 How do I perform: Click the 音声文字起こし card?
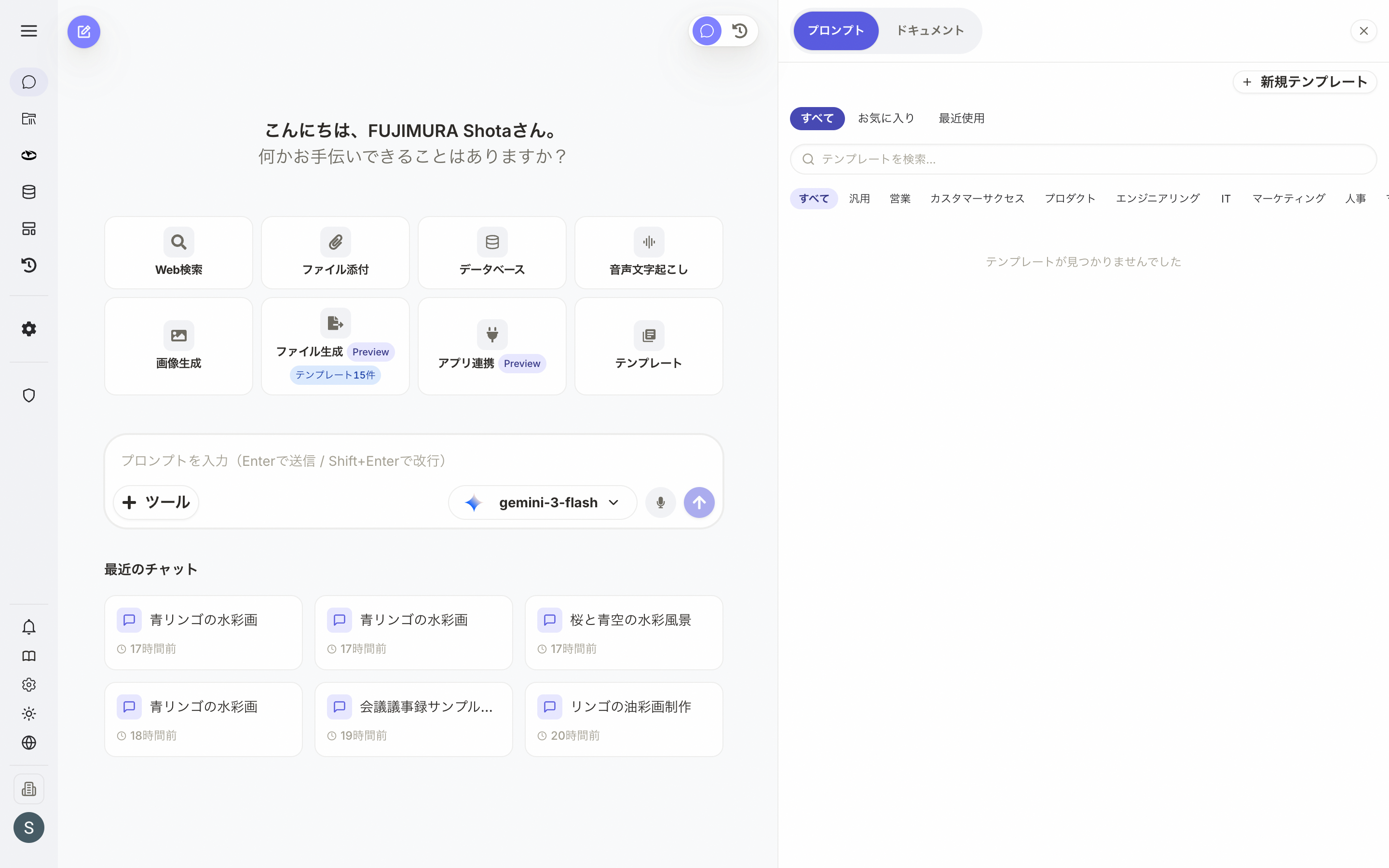(x=649, y=253)
